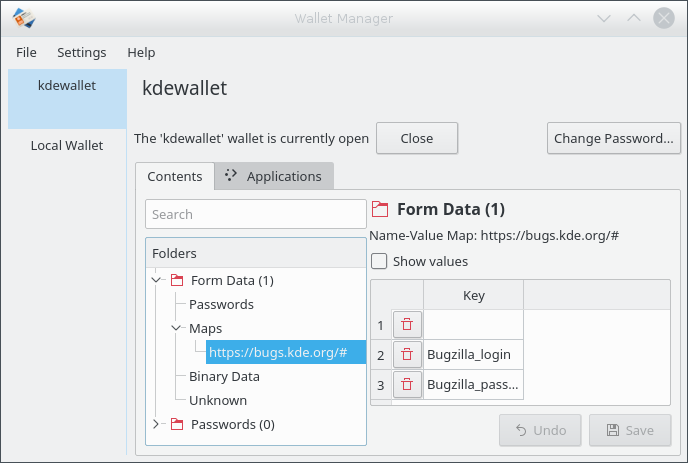Collapse the Form Data (1) folder
The image size is (688, 463).
click(156, 280)
